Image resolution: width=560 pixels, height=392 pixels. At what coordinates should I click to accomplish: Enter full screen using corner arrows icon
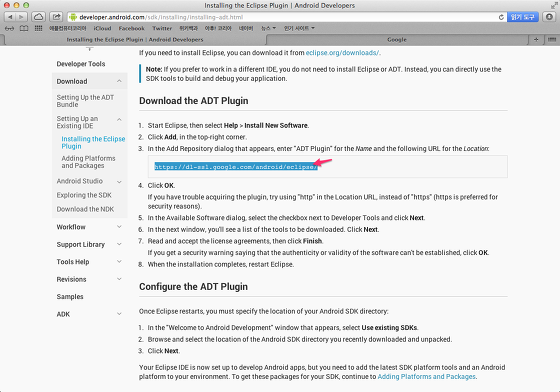click(554, 5)
